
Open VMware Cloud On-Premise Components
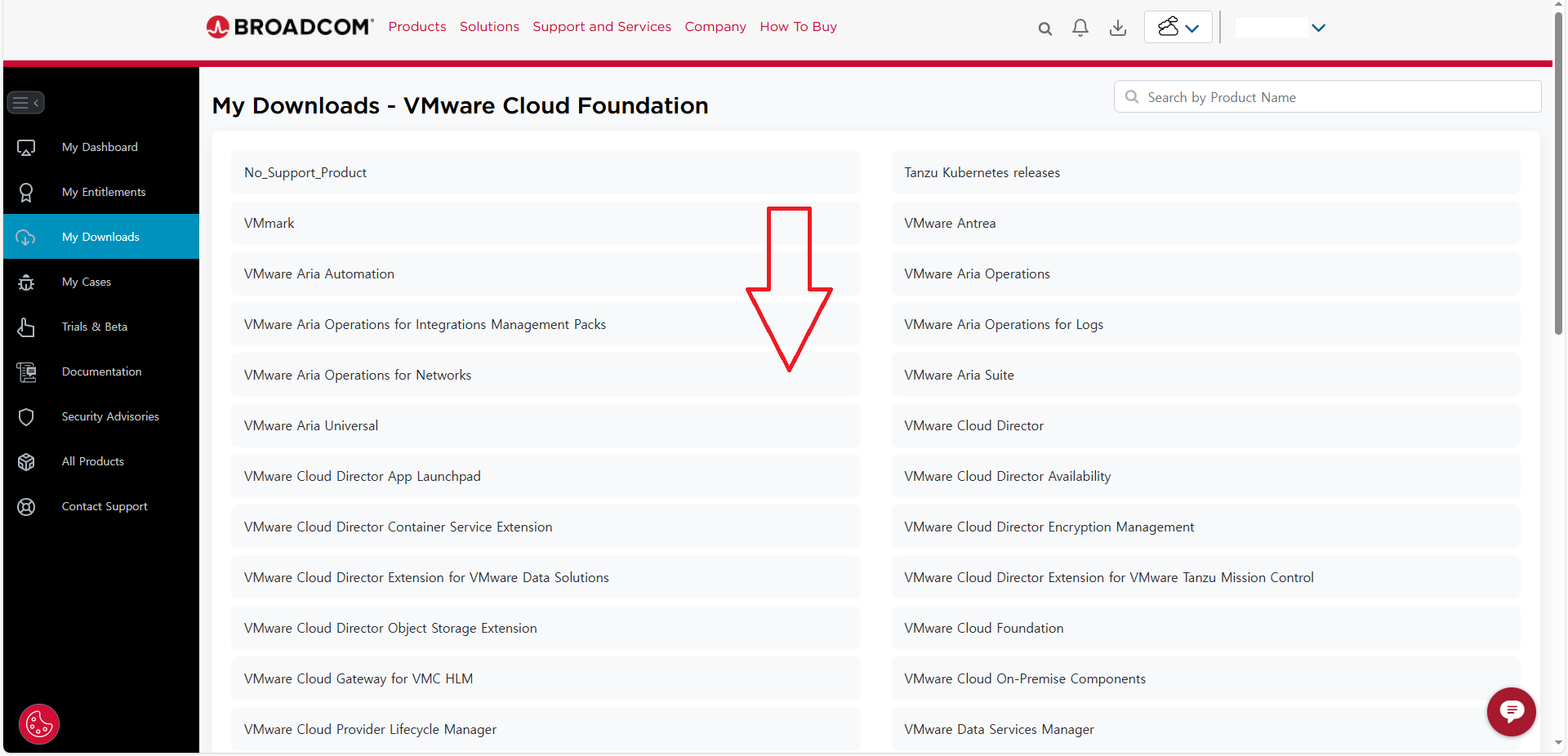coord(1205,678)
